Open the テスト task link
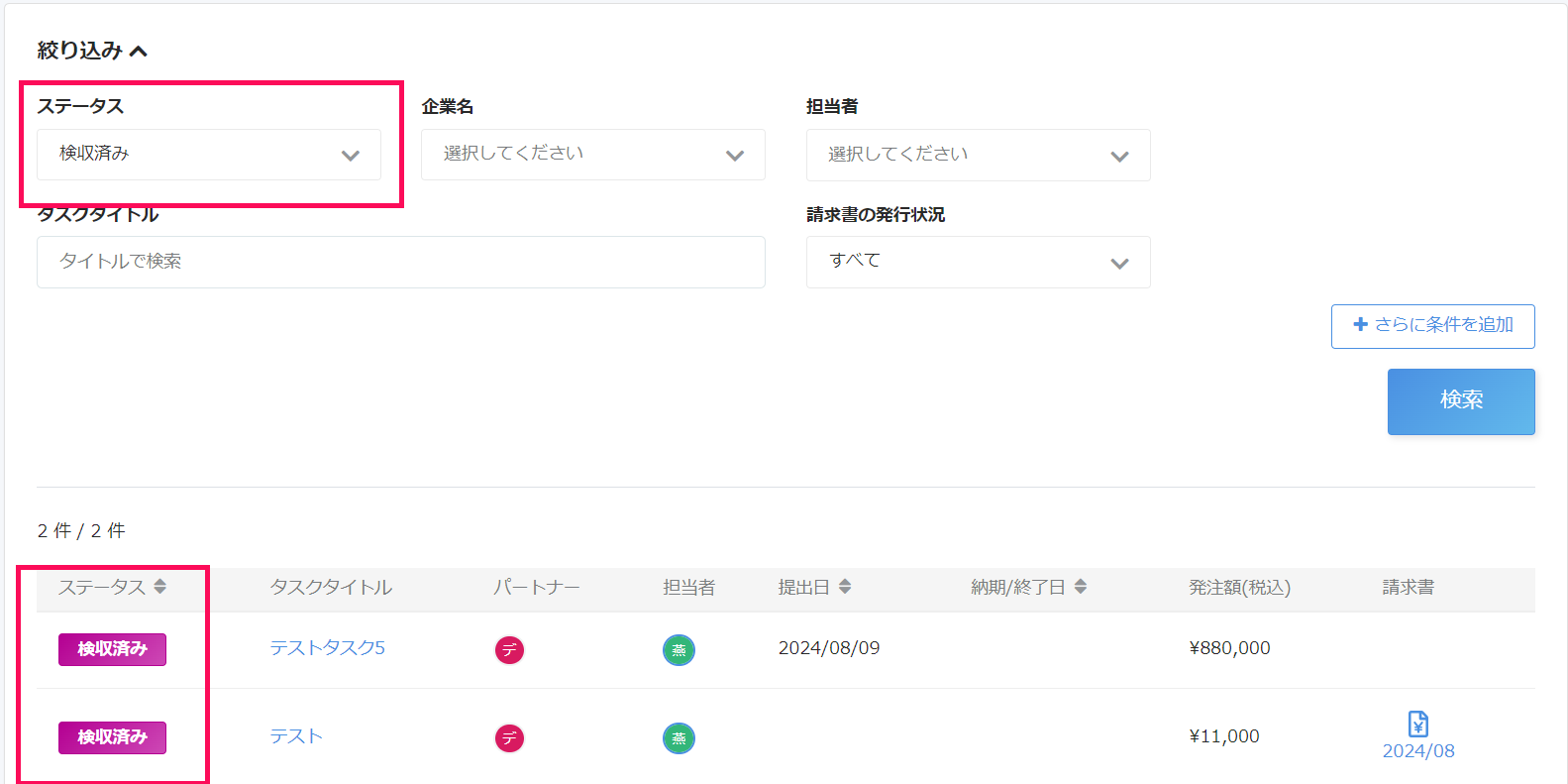 click(x=296, y=736)
